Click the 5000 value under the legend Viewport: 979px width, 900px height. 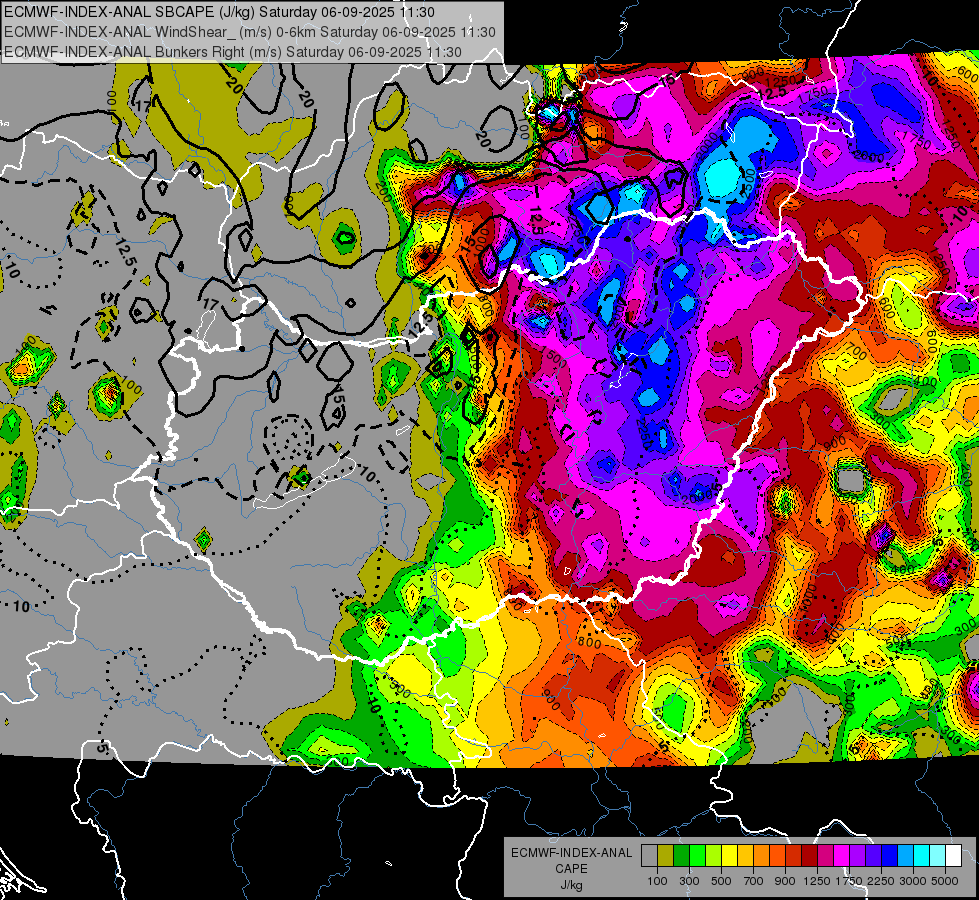[x=946, y=881]
